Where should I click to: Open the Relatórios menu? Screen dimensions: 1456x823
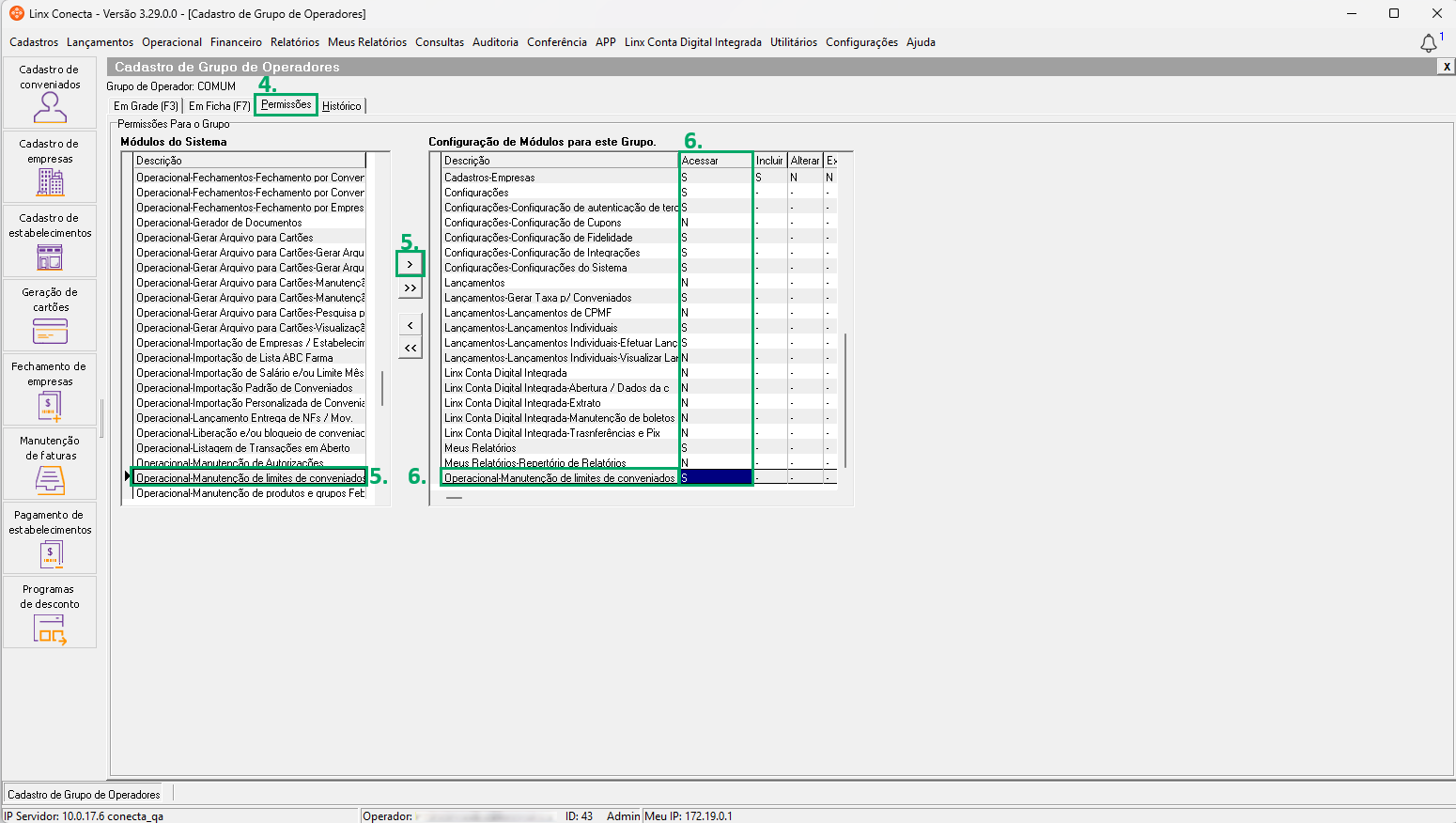295,42
